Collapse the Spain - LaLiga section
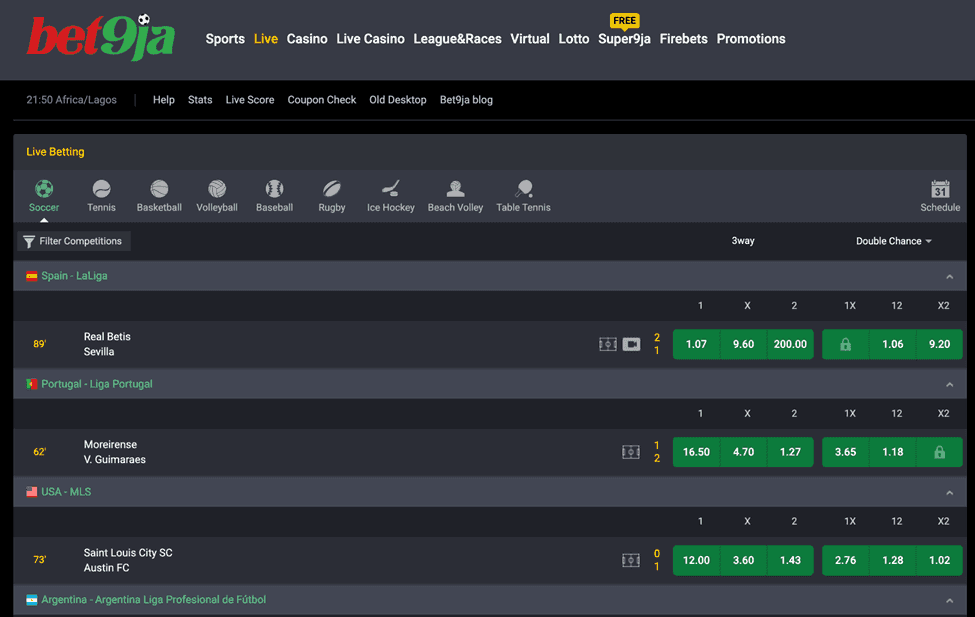975x617 pixels. tap(950, 276)
